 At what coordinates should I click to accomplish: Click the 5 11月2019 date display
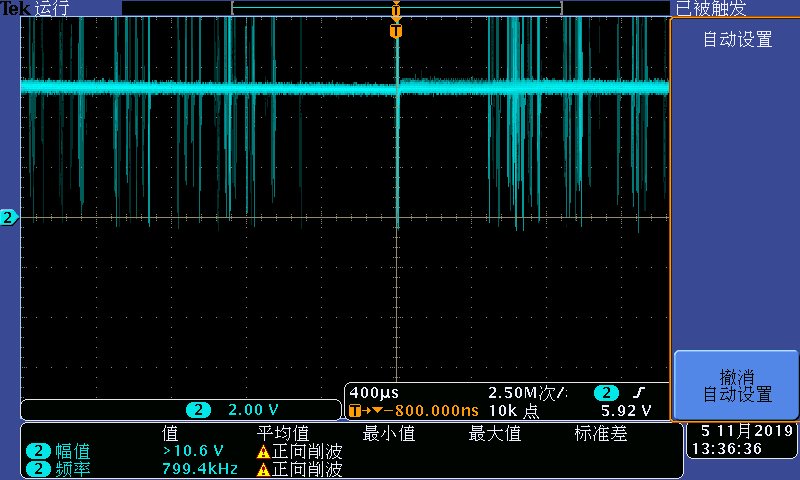[746, 431]
